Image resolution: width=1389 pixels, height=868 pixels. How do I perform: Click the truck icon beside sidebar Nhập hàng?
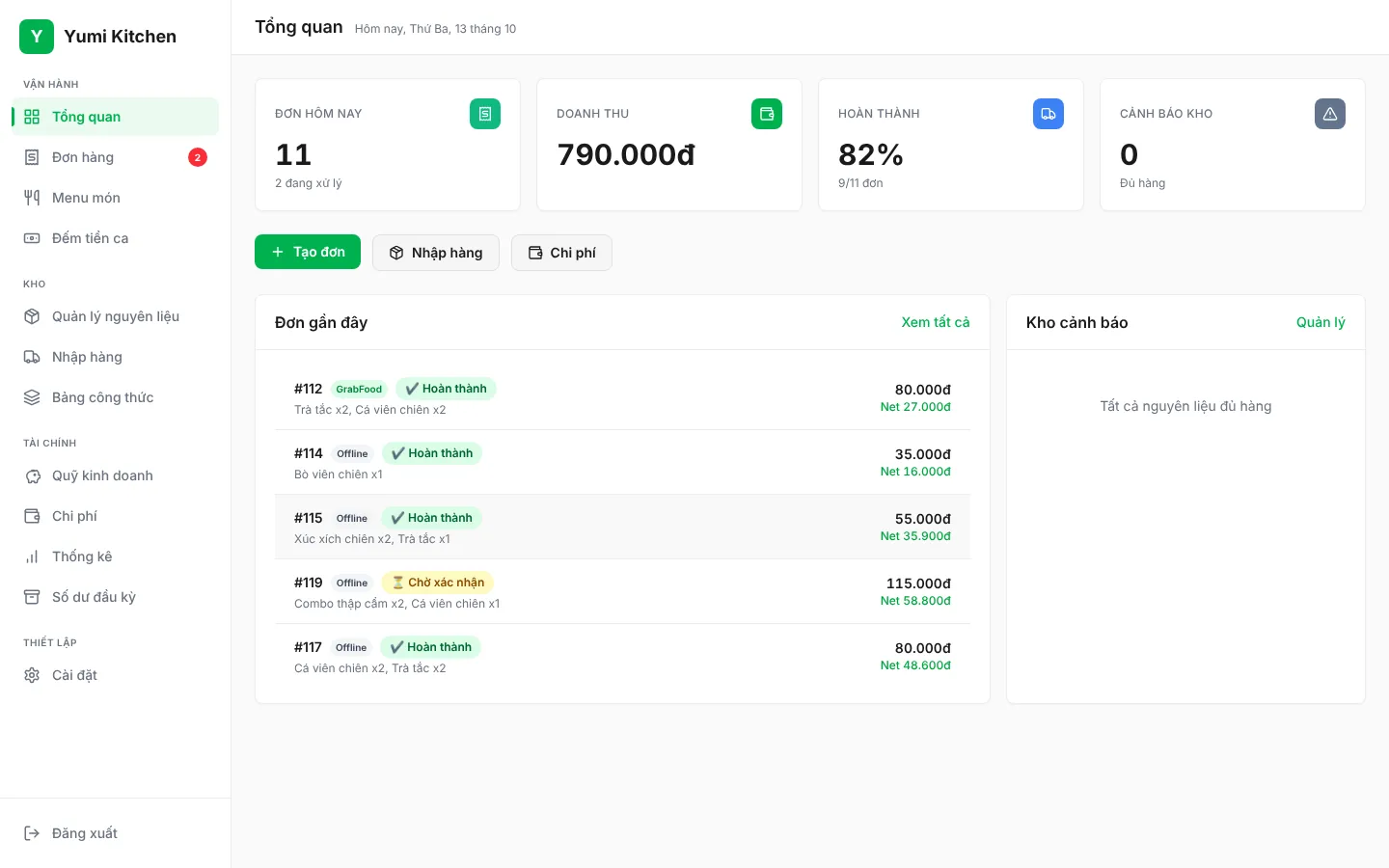click(x=32, y=357)
